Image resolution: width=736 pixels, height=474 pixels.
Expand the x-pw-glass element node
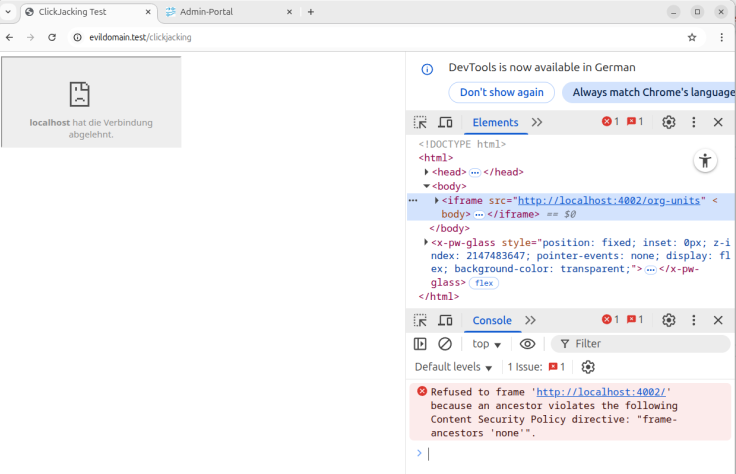(x=426, y=242)
